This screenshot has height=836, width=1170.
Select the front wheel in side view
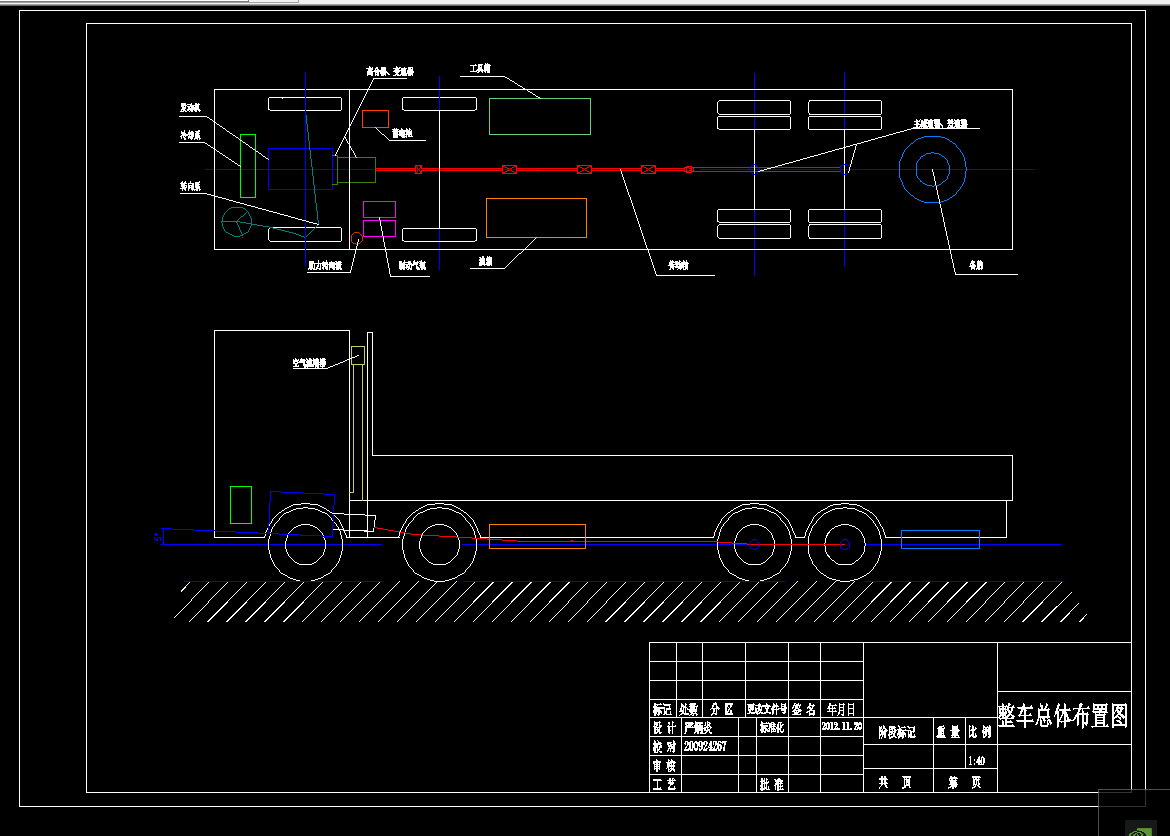(306, 544)
